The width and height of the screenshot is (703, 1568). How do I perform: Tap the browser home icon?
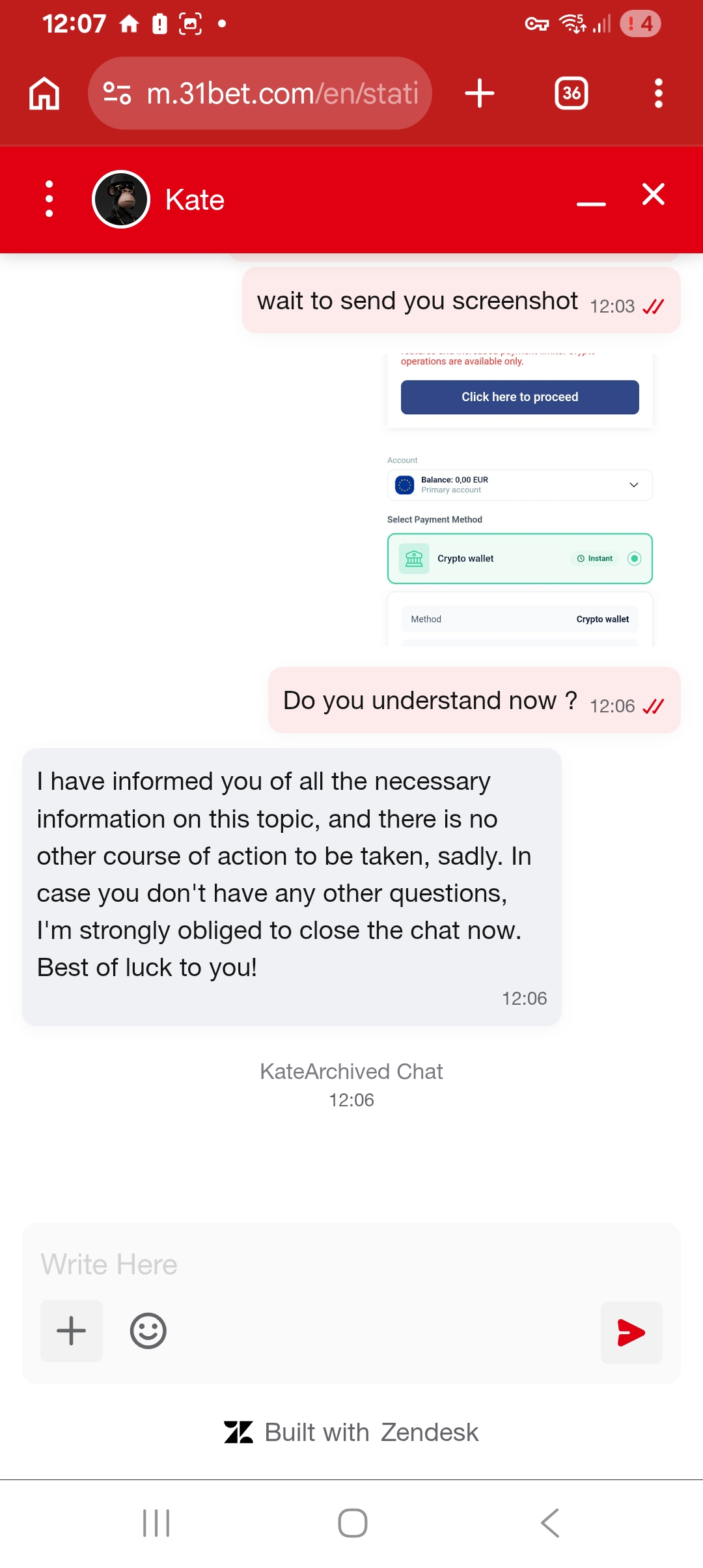coord(44,93)
